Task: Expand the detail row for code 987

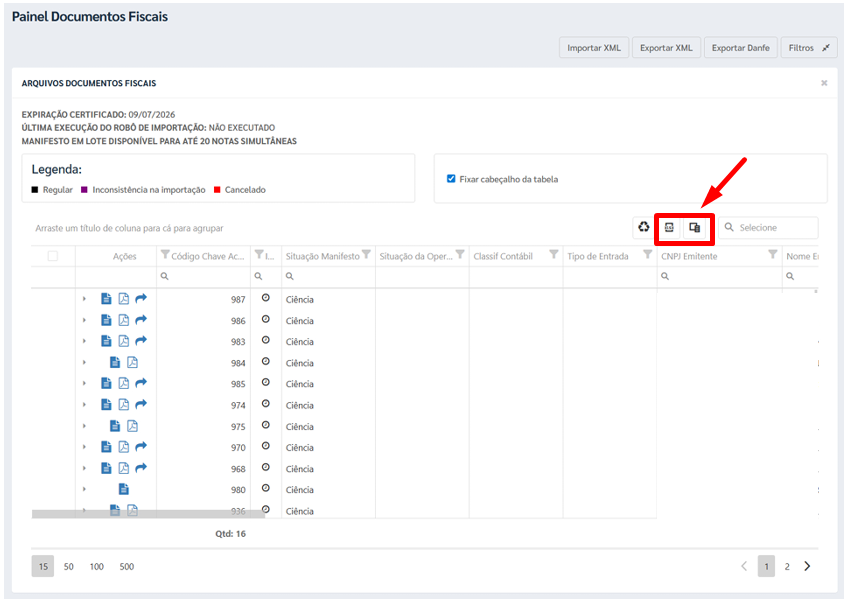Action: click(x=84, y=299)
